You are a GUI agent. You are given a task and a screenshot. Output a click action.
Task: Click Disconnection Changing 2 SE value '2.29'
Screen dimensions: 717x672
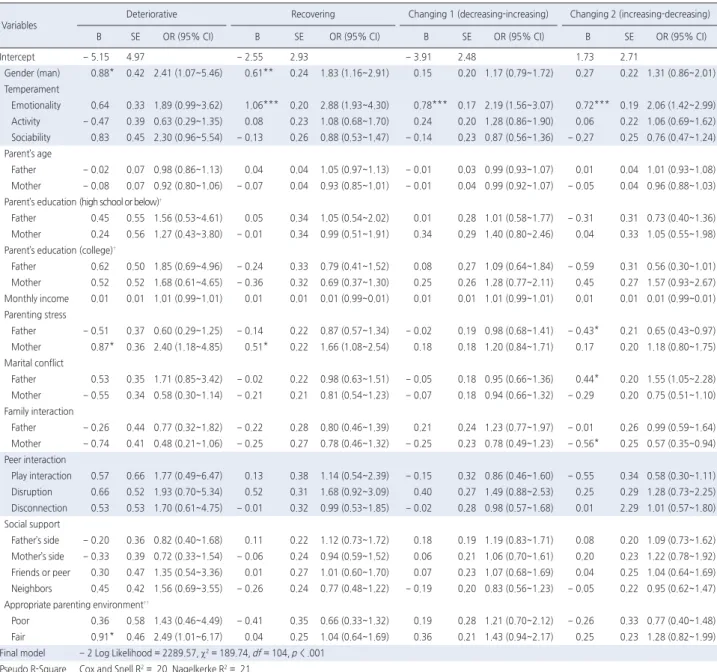point(629,508)
